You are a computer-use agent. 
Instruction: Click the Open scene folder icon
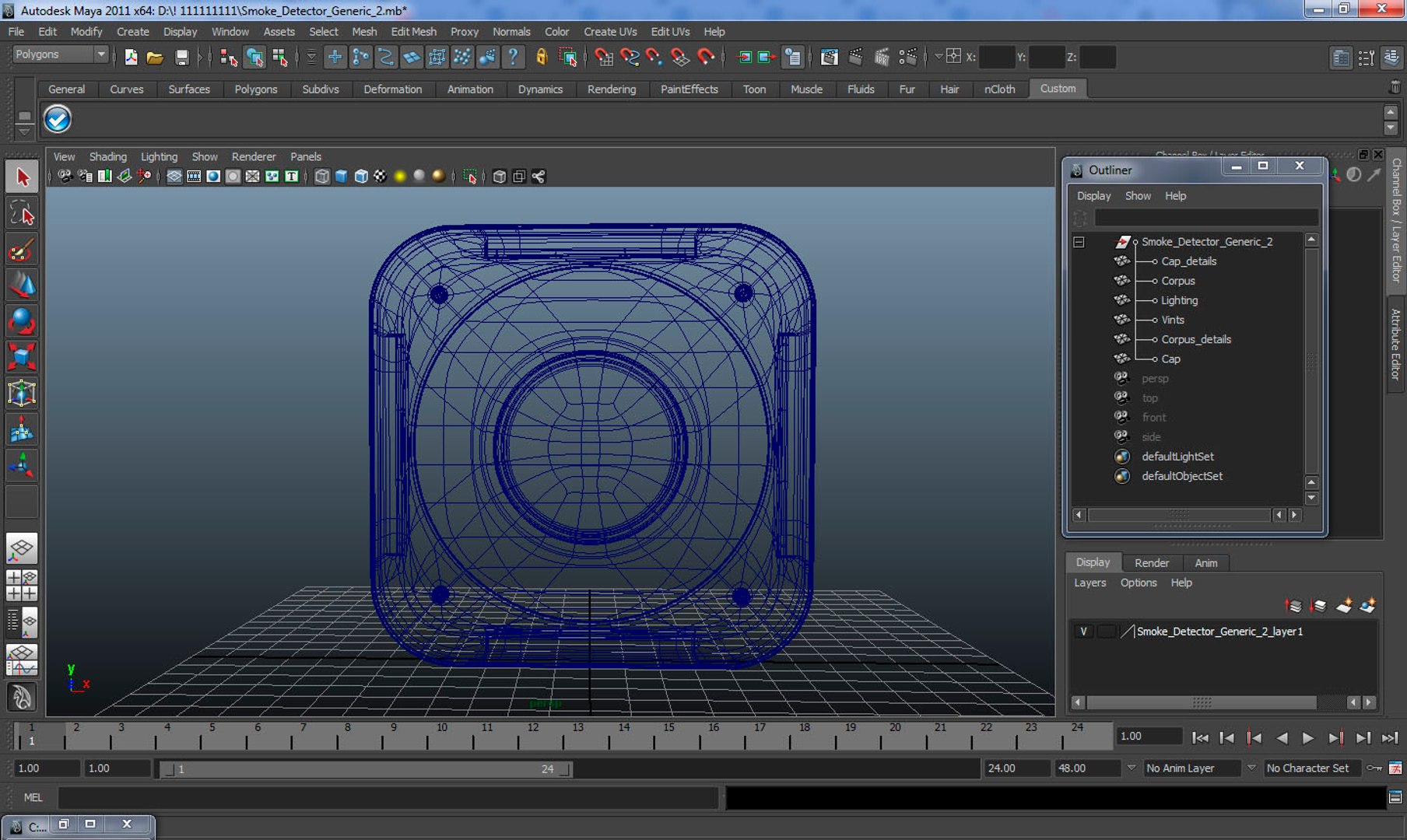click(155, 57)
